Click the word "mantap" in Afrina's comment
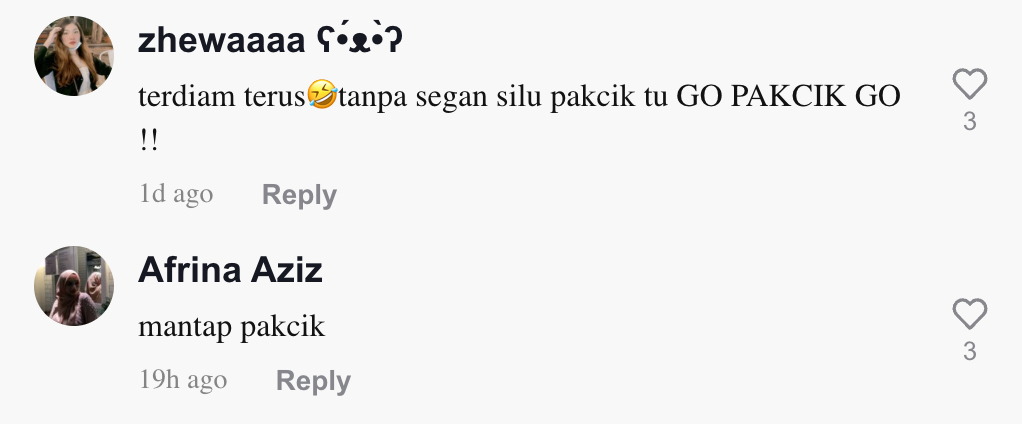 pyautogui.click(x=186, y=327)
